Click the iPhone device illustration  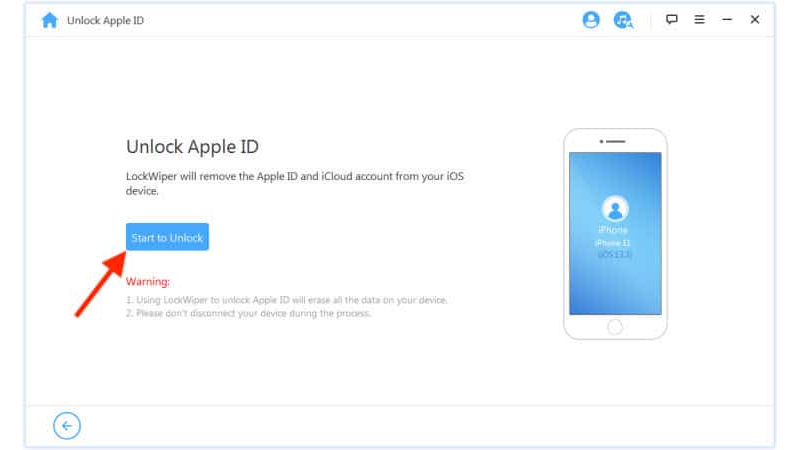pyautogui.click(x=615, y=234)
